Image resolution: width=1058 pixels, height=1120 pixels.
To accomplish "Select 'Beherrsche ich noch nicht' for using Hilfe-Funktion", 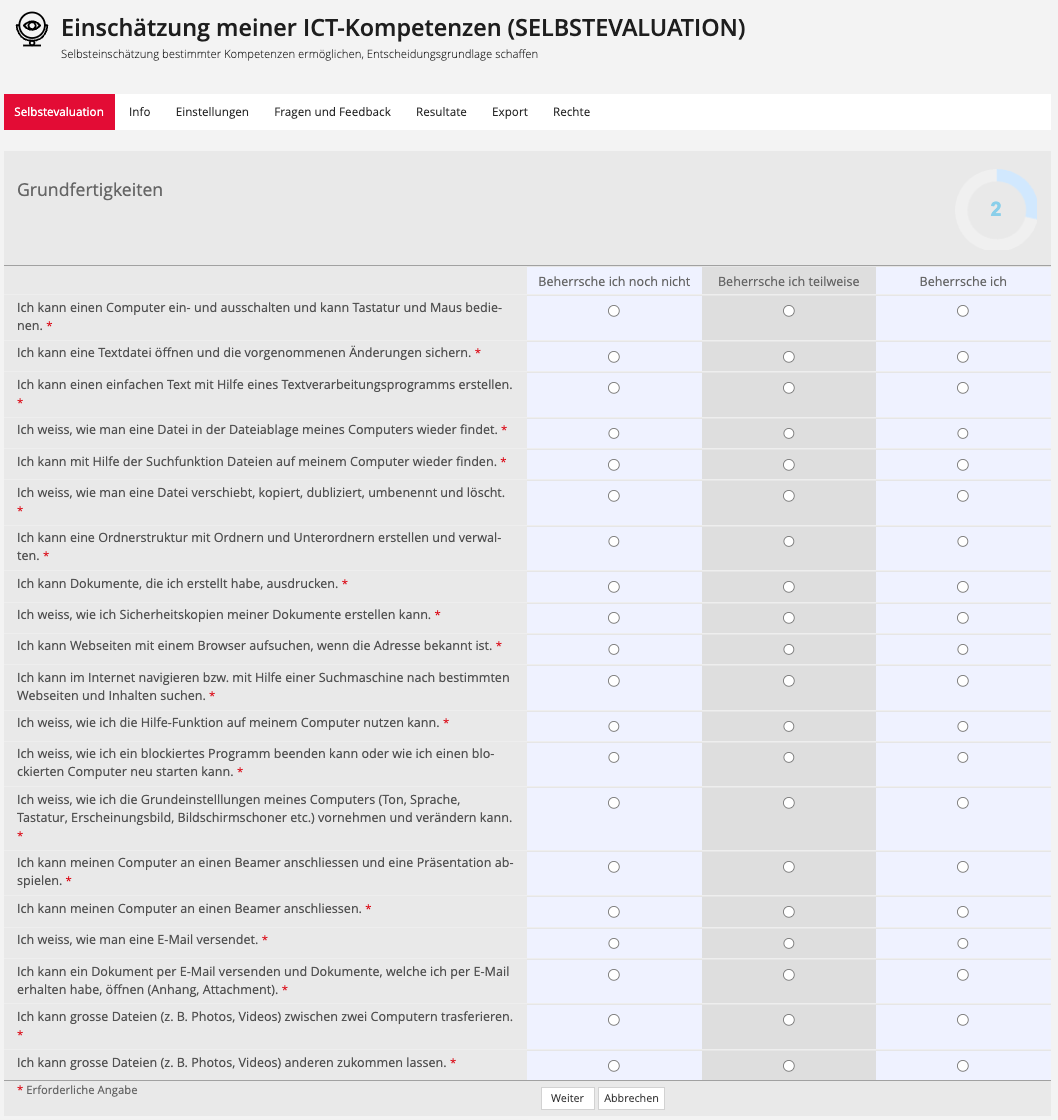I will (614, 727).
